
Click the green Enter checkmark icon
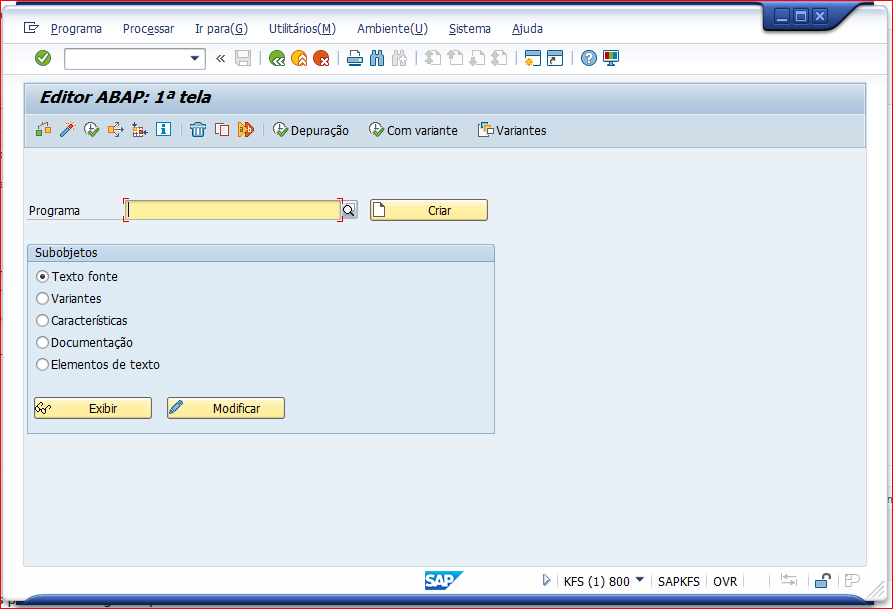click(x=43, y=58)
